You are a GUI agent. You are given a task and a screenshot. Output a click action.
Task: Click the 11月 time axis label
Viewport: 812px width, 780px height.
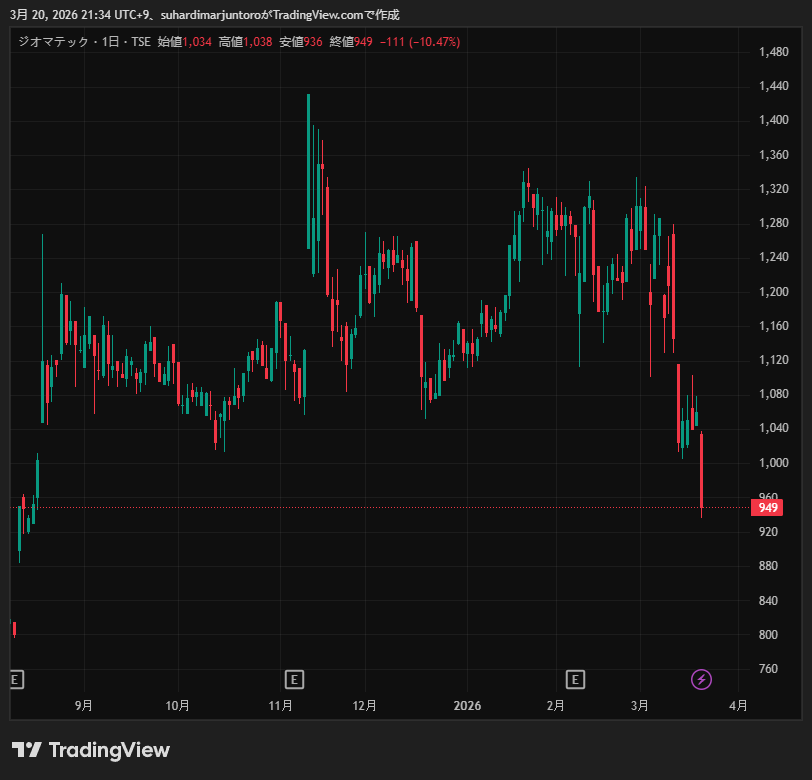(x=280, y=706)
